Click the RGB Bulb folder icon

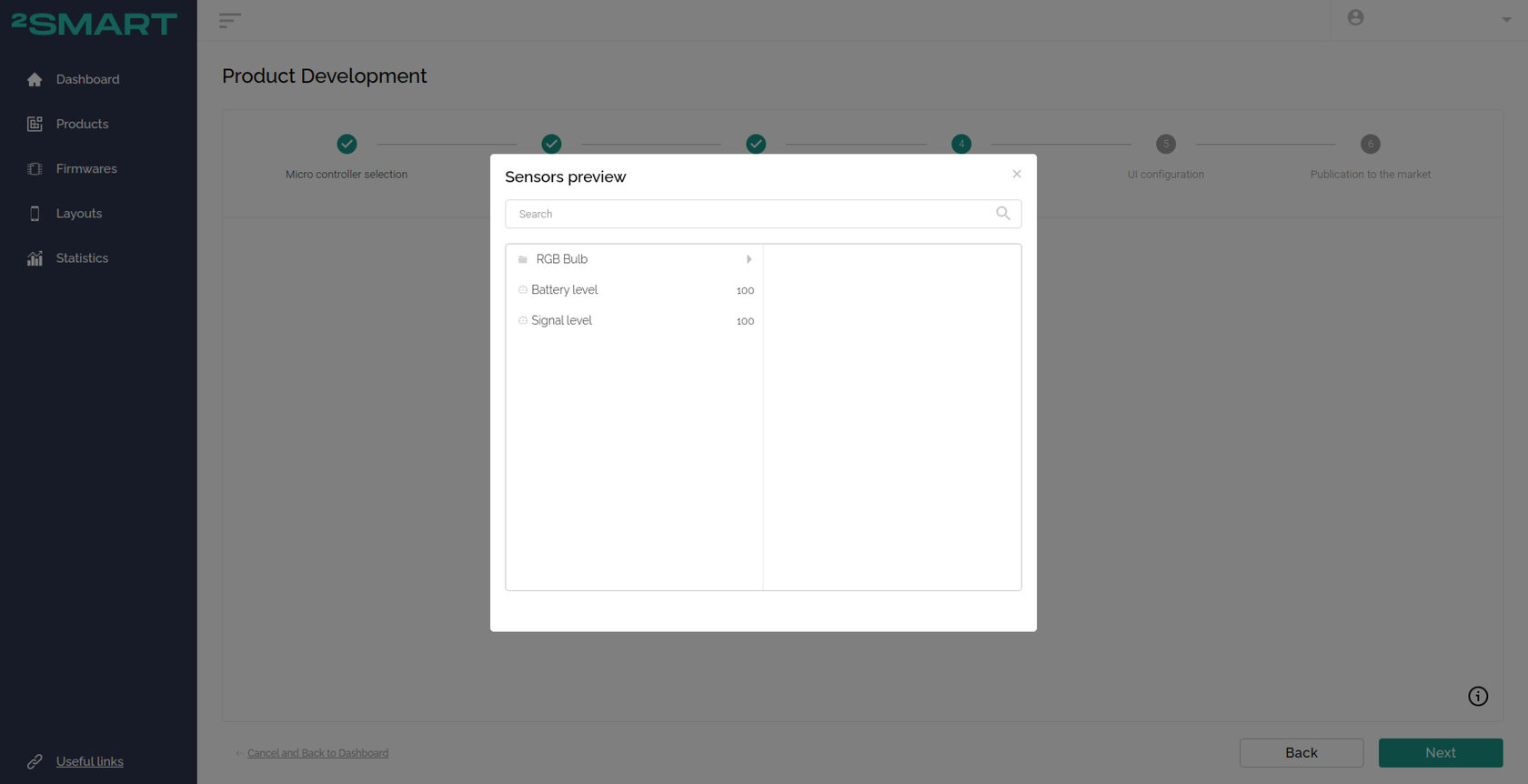[523, 259]
